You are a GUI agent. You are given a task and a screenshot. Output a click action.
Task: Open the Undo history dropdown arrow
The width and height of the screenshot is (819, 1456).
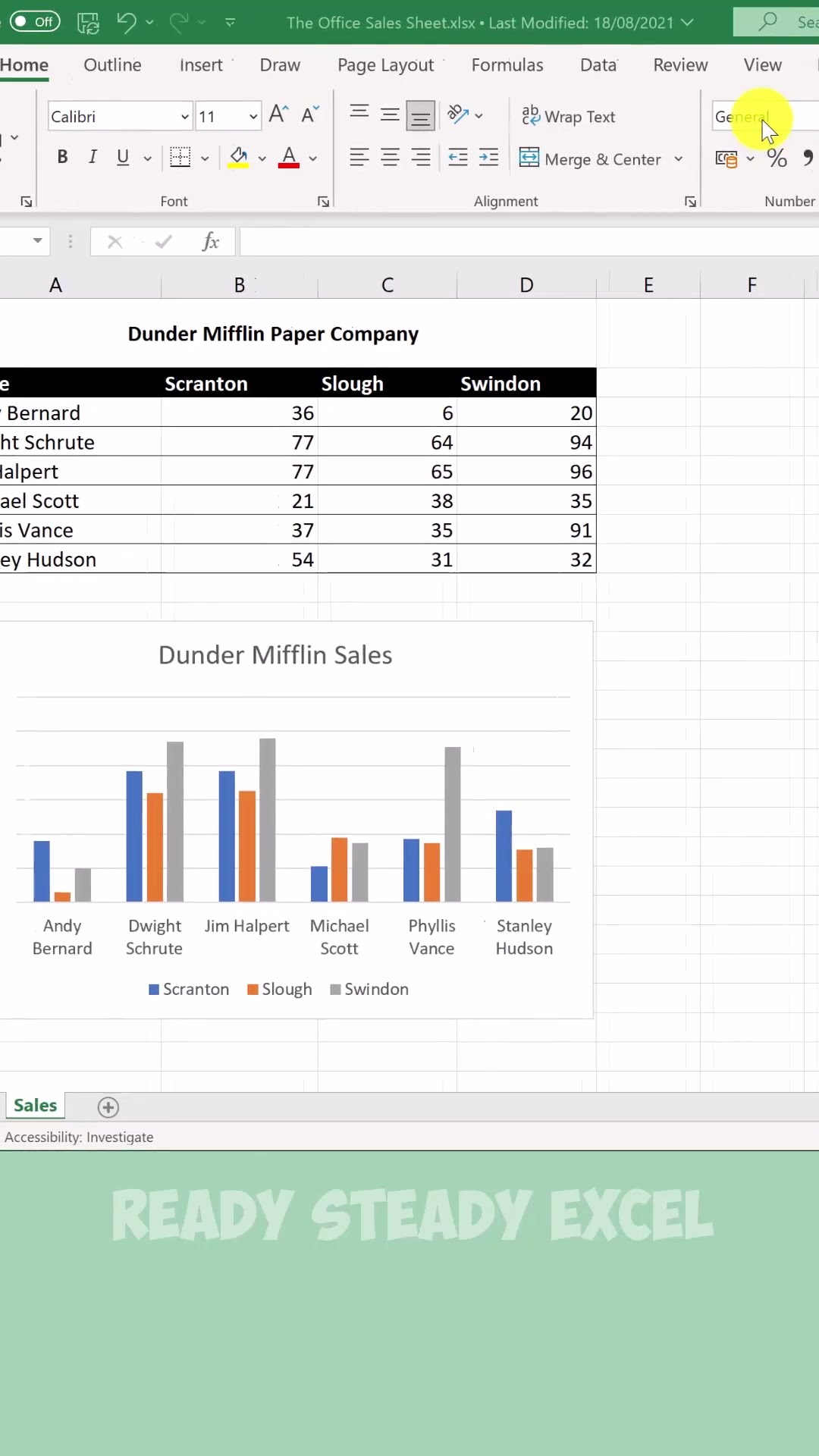[149, 23]
